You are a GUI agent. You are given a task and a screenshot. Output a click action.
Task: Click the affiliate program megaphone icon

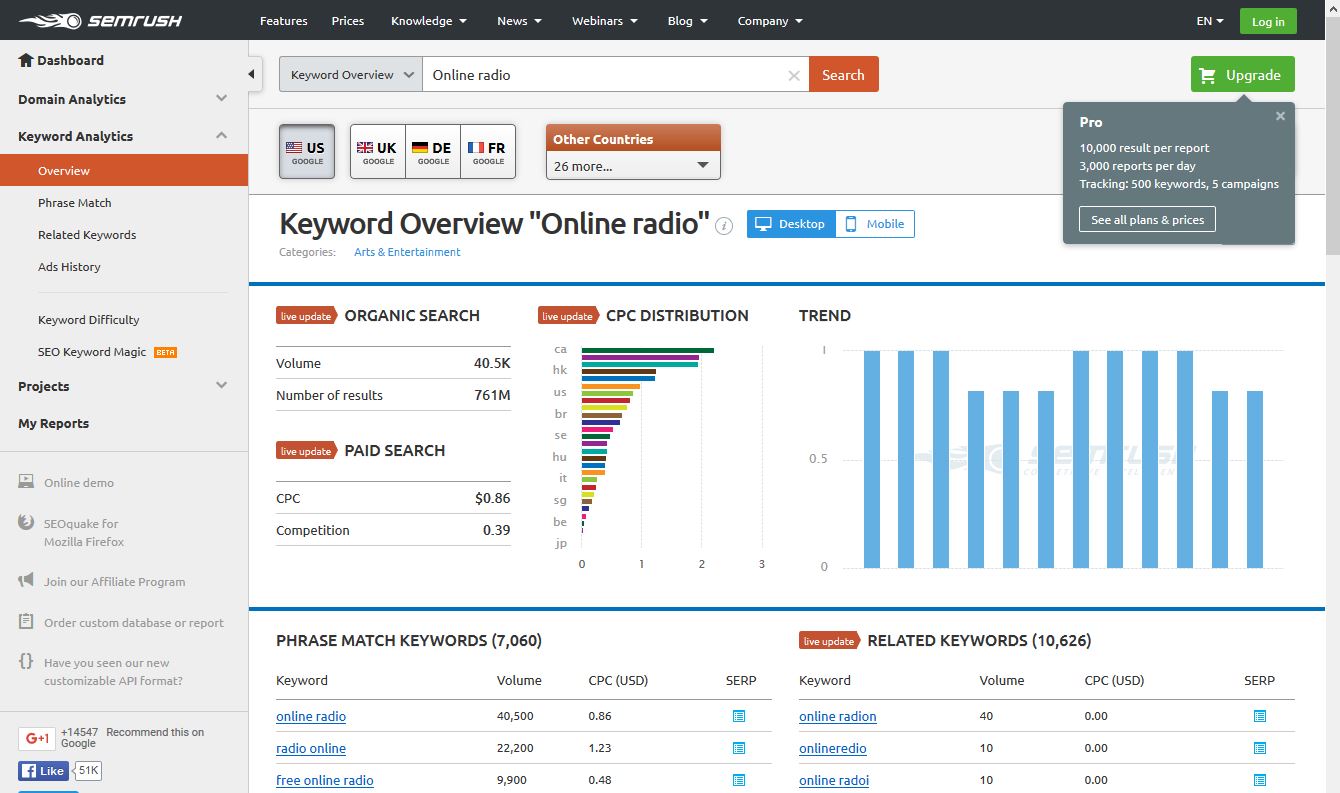(x=26, y=581)
